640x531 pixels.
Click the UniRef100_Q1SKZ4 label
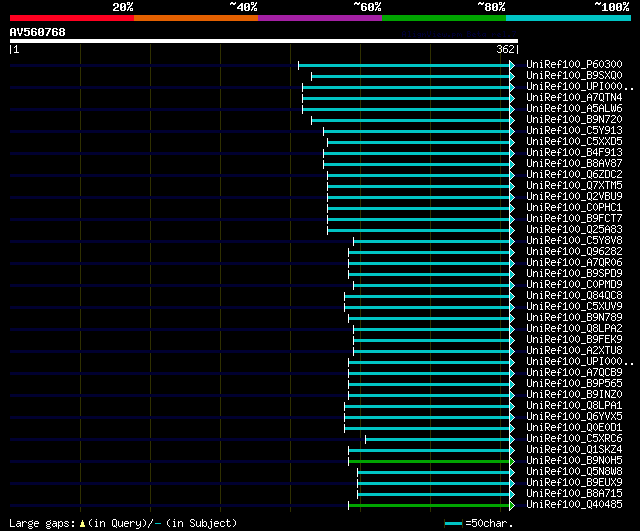click(574, 450)
